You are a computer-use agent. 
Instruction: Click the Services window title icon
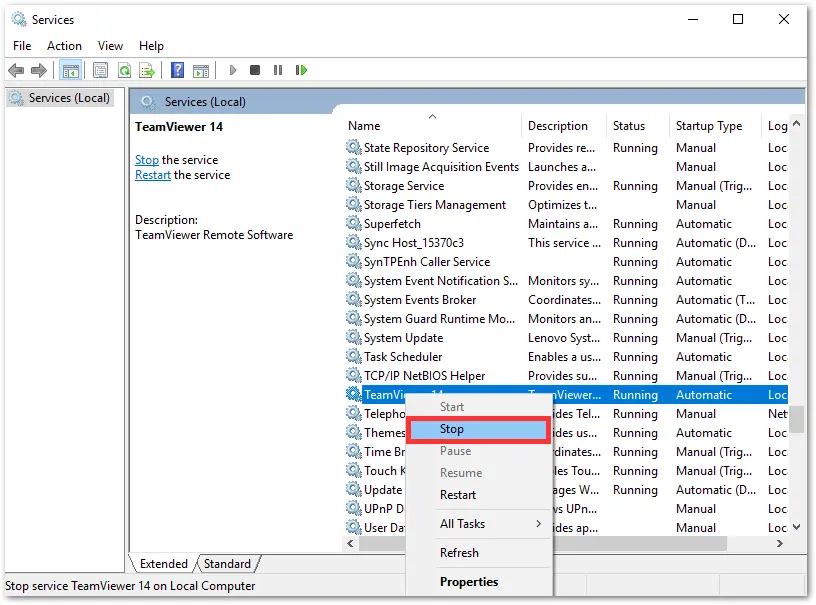click(19, 20)
